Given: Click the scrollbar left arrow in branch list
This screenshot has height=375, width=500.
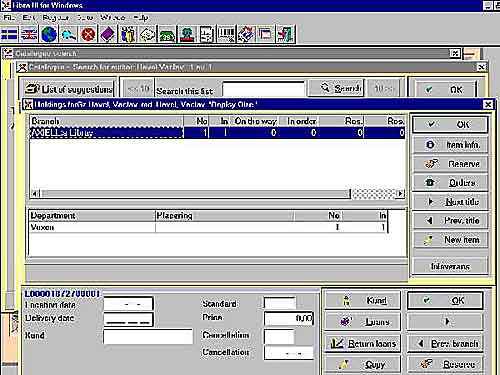Looking at the screenshot, I should point(35,194).
